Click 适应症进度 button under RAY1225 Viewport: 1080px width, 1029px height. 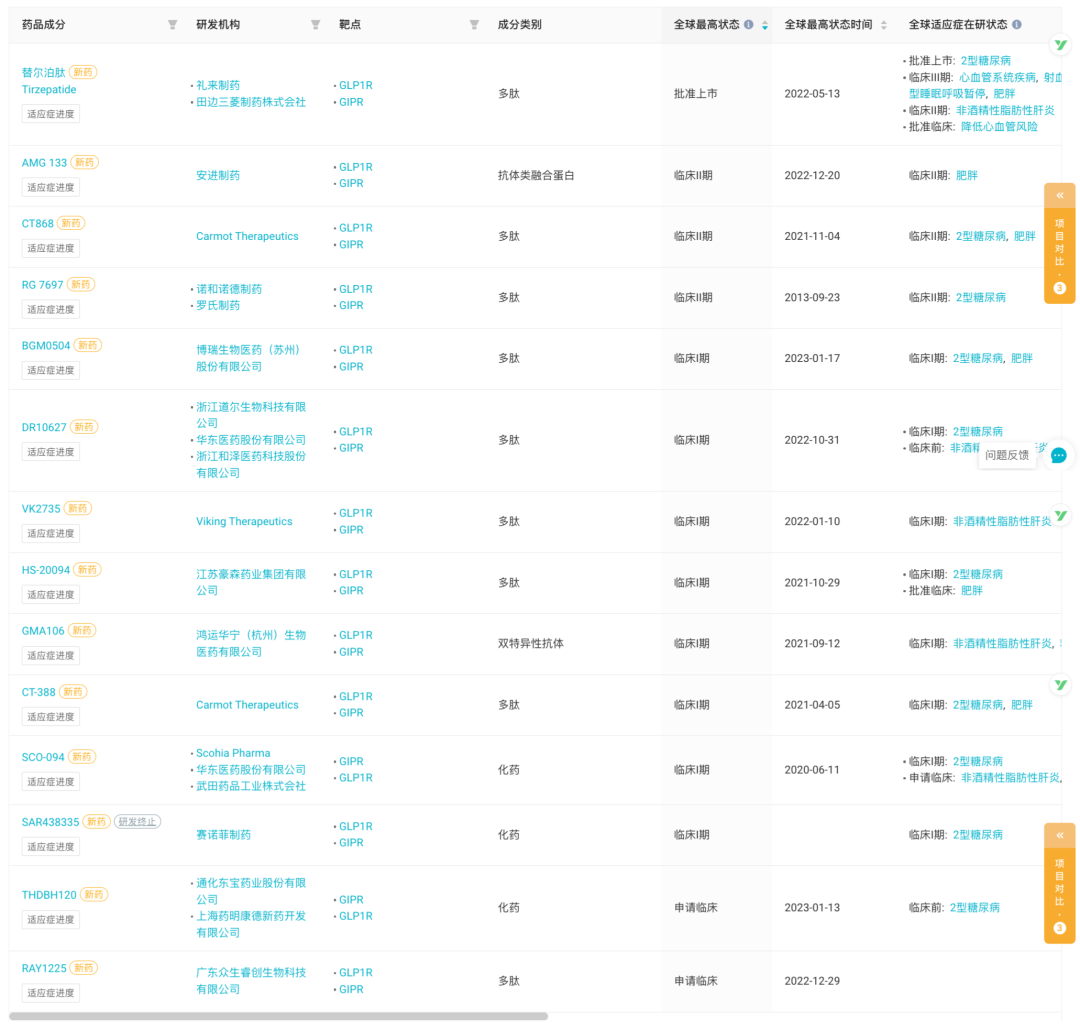tap(50, 993)
